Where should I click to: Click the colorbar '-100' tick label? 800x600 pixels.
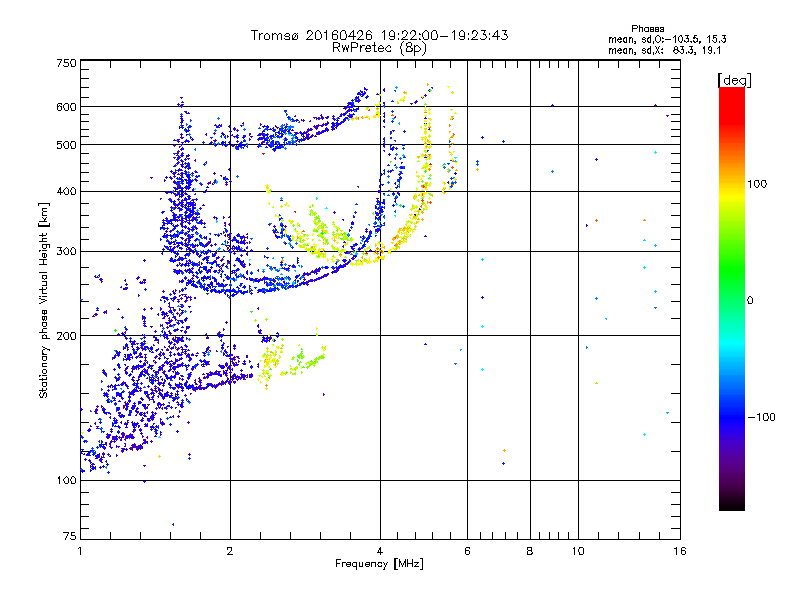coord(762,417)
